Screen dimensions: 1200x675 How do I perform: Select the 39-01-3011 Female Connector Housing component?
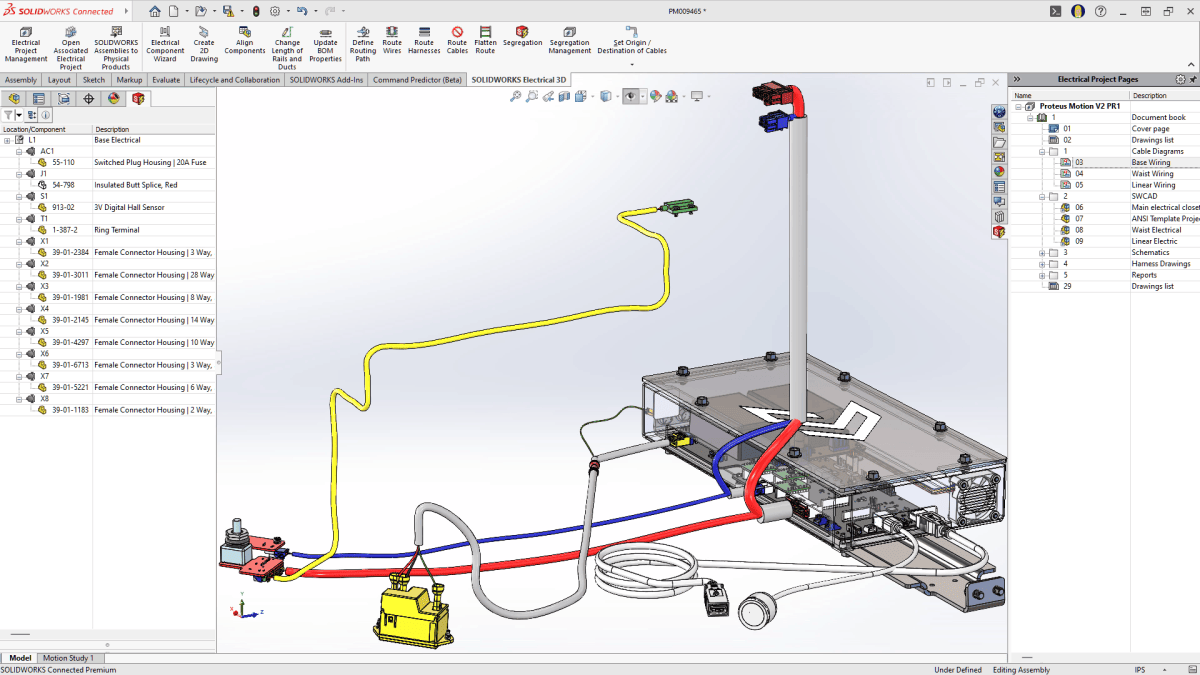(x=70, y=275)
